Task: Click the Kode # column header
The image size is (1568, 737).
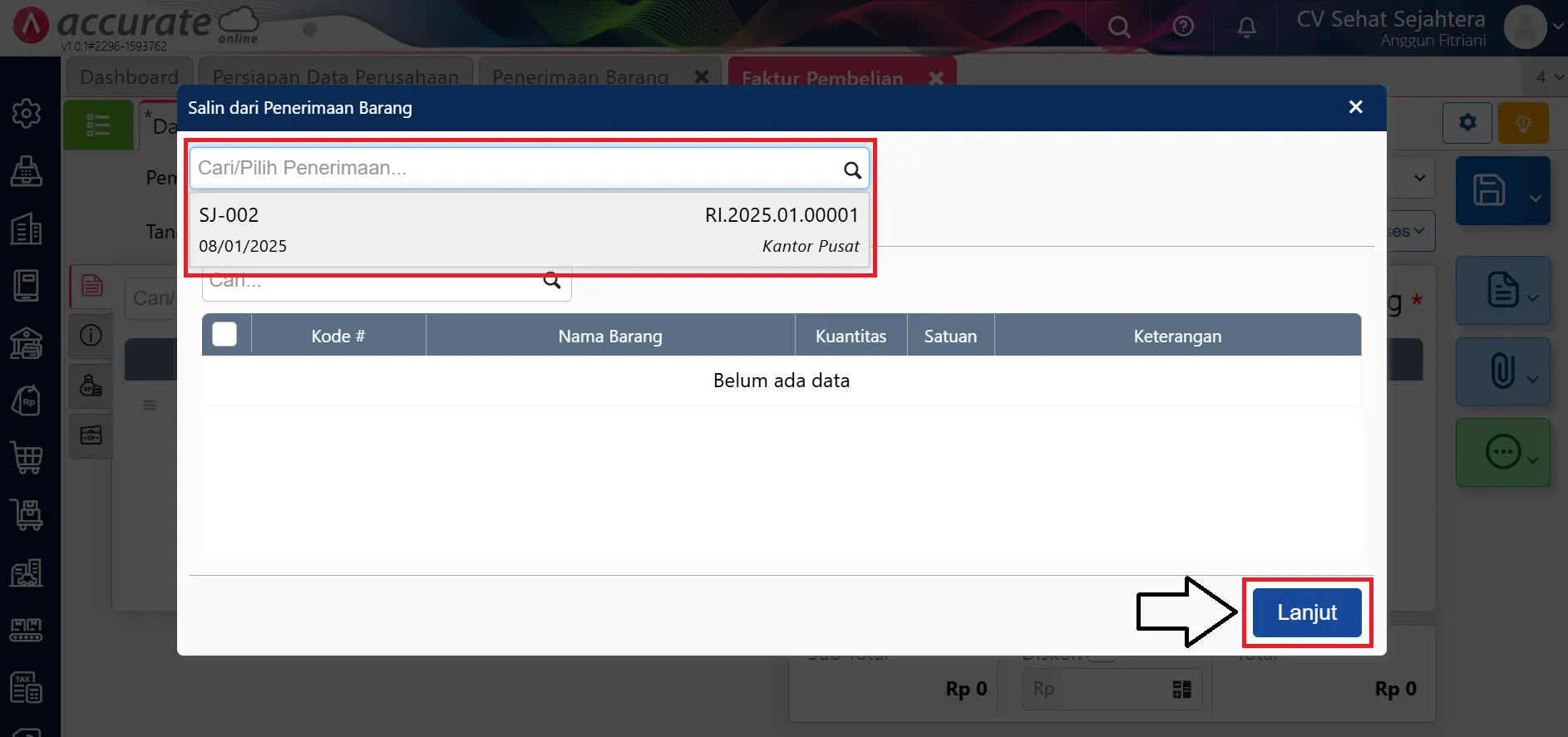Action: point(338,336)
